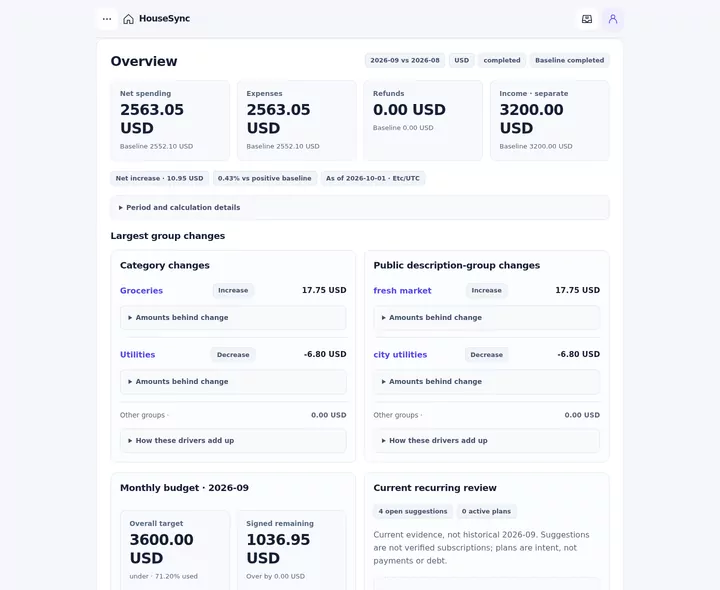Expand Amounts behind change under Groceries
Viewport: 720px width, 590px height.
[233, 318]
